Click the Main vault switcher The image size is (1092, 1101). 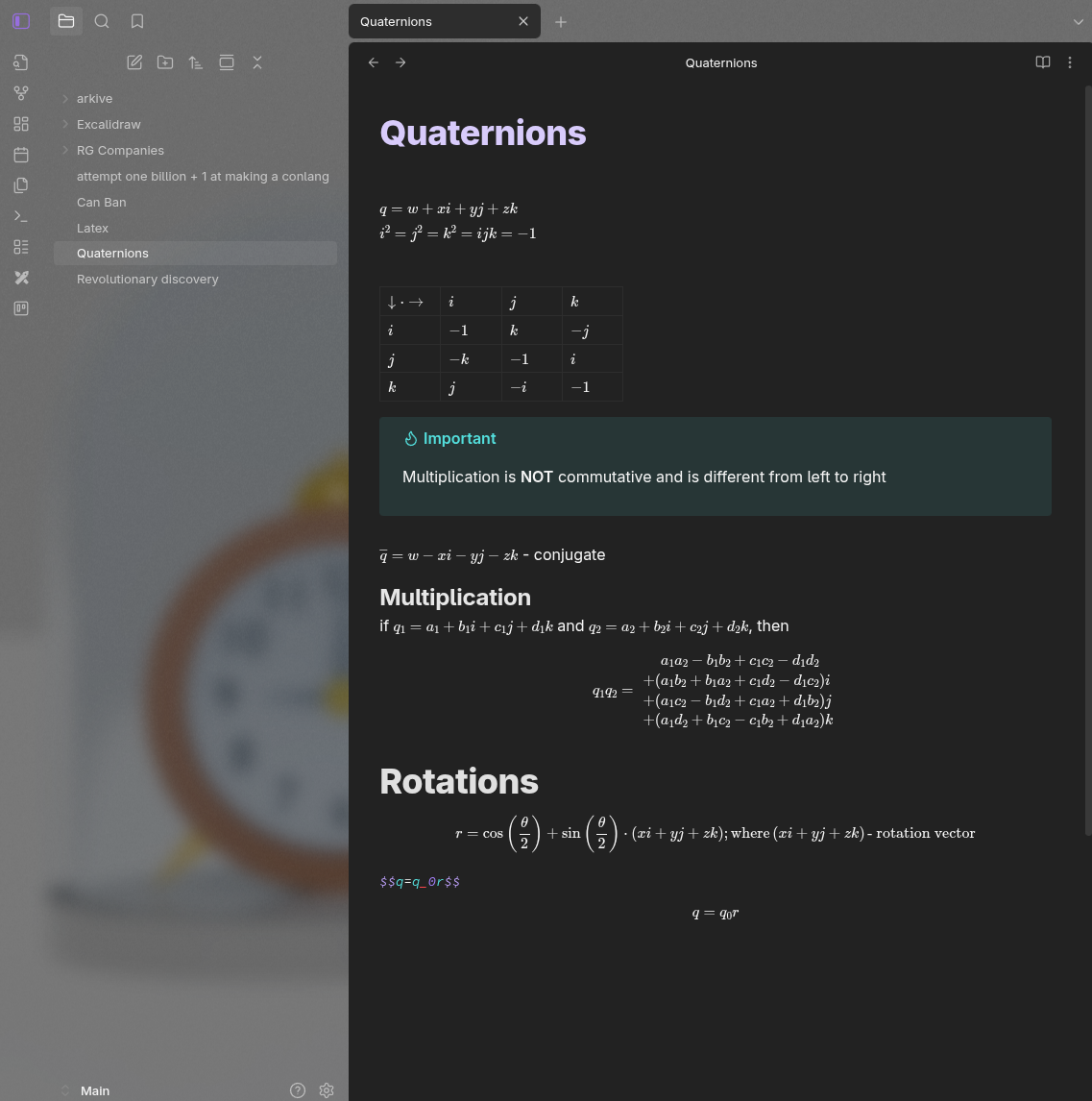pyautogui.click(x=94, y=1090)
